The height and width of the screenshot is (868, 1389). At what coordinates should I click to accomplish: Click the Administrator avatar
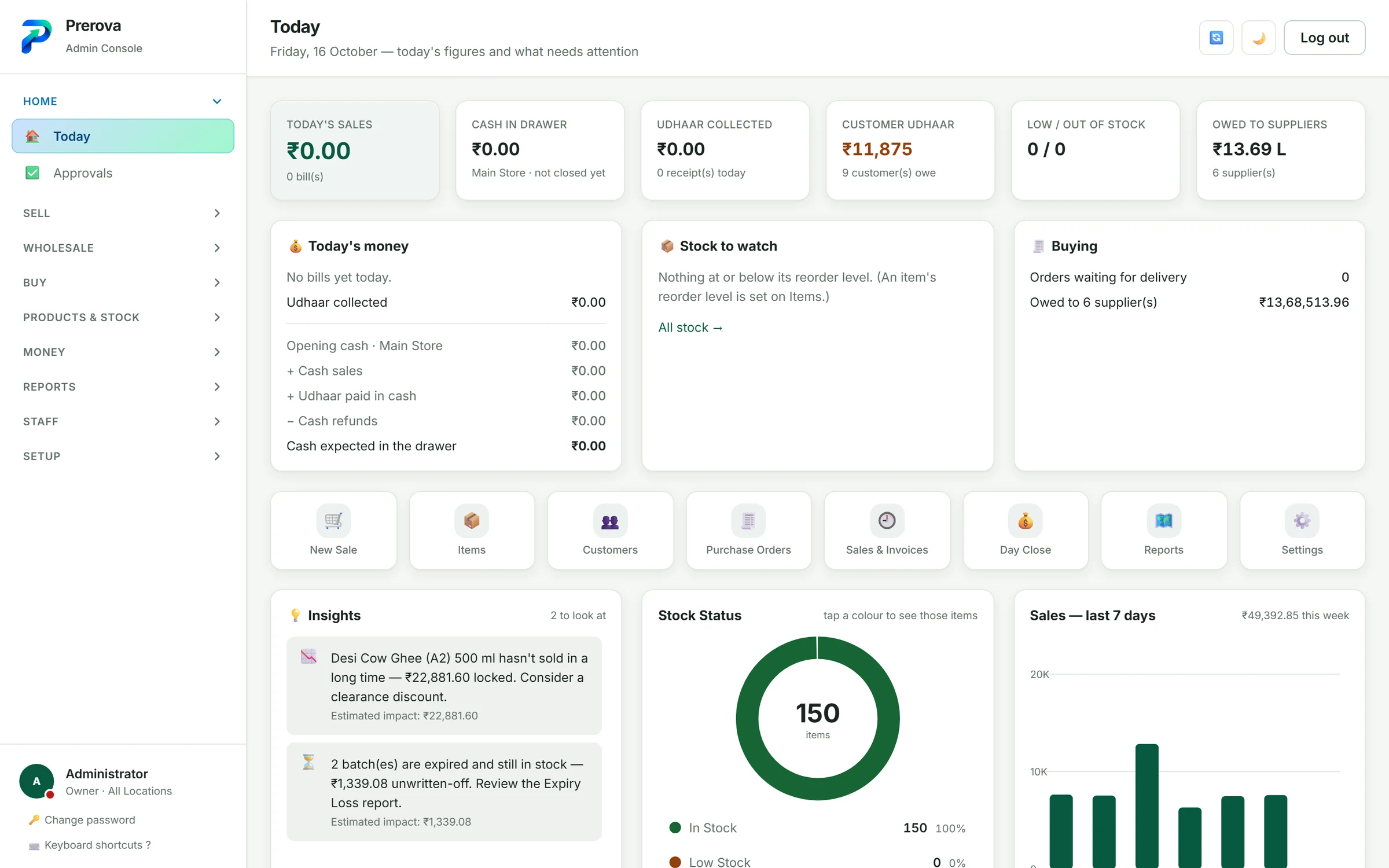36,781
